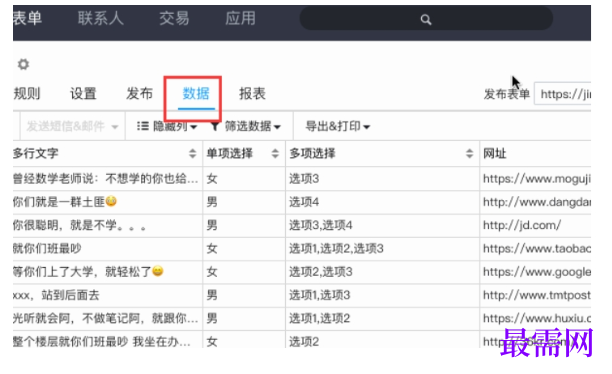612x374 pixels.
Task: Click the top search bar
Action: pyautogui.click(x=426, y=18)
